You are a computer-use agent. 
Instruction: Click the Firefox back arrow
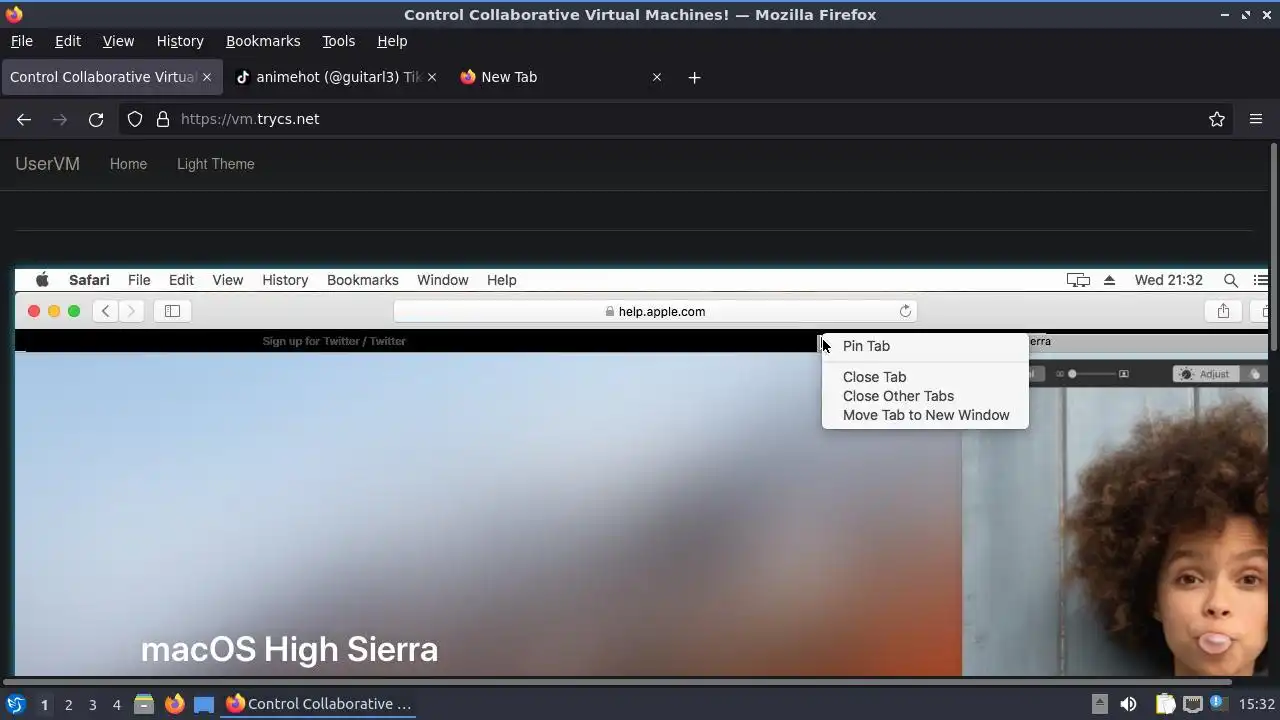[24, 119]
